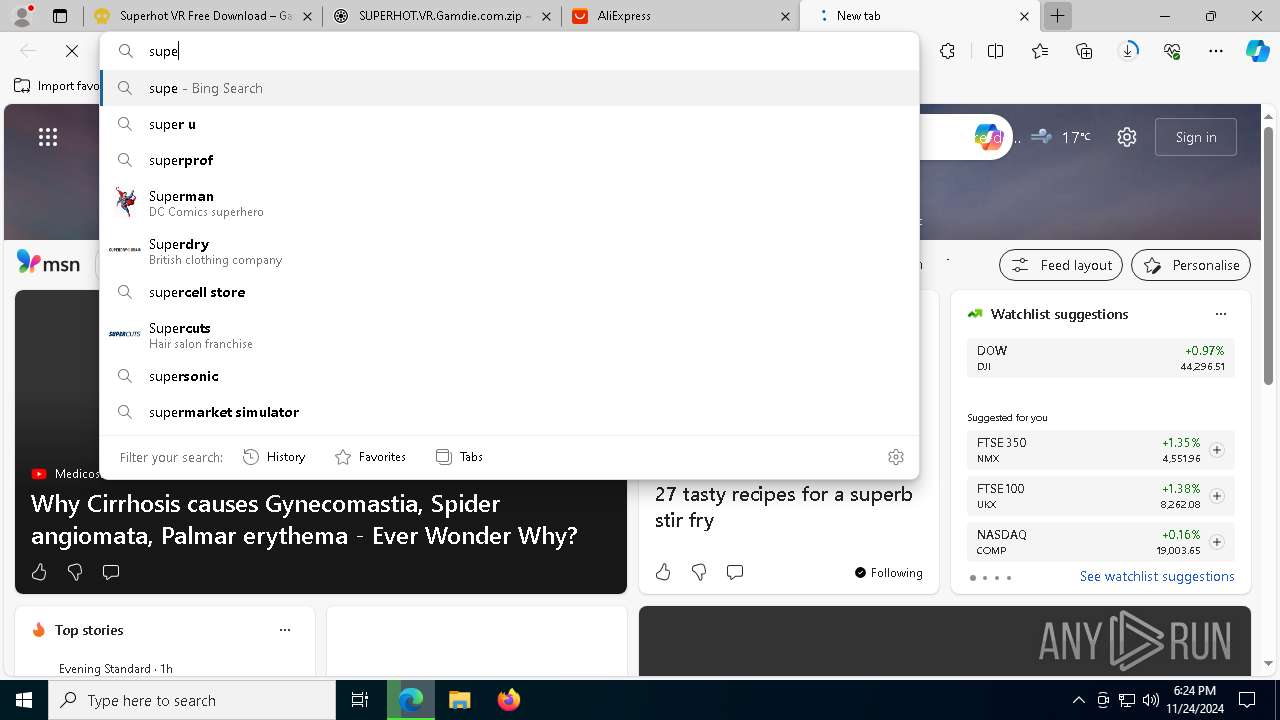This screenshot has width=1280, height=720.
Task: Open Collections toolbar icon
Action: pos(1084,51)
